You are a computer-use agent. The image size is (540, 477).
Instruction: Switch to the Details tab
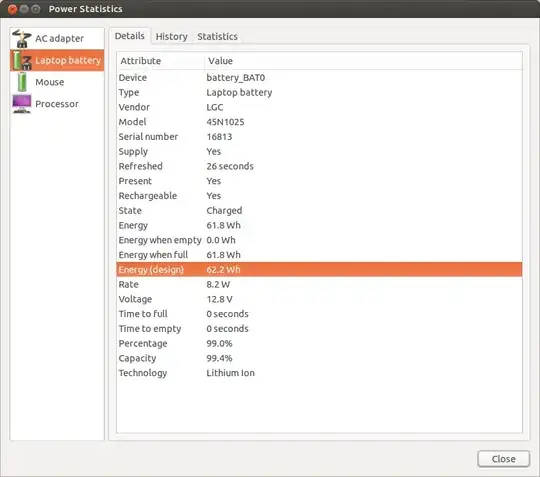[129, 36]
